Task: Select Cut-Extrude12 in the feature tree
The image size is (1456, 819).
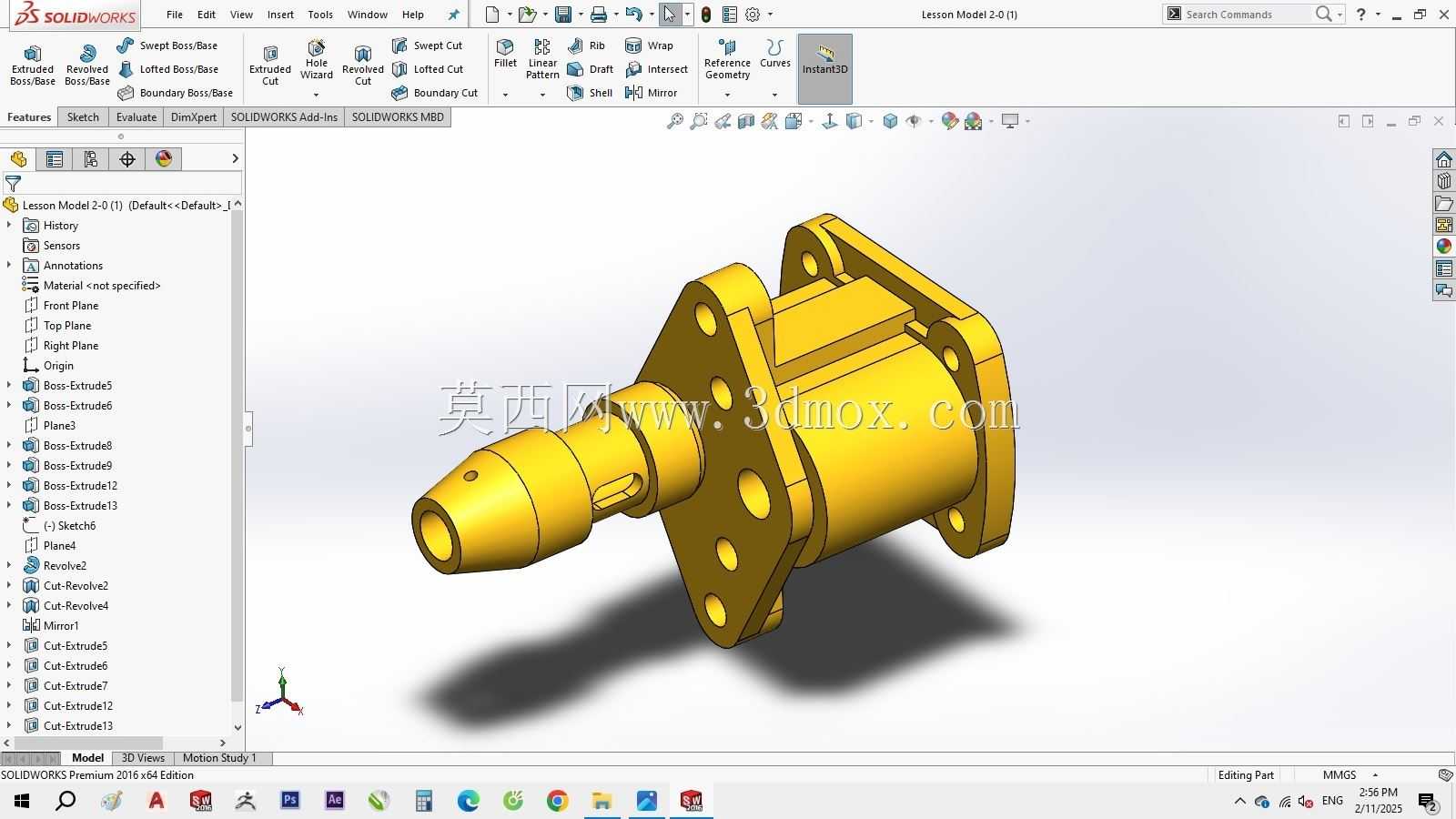Action: point(78,705)
